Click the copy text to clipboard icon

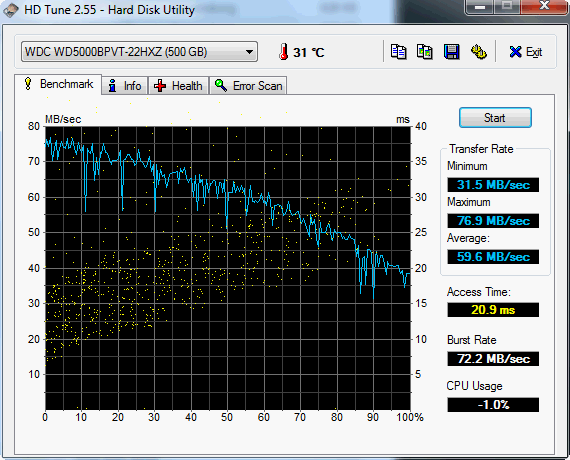click(x=398, y=52)
